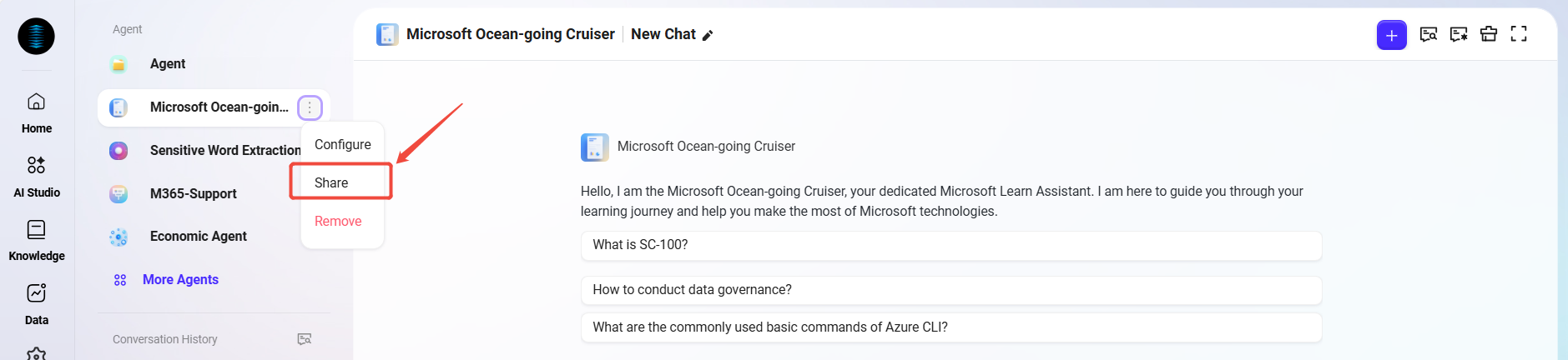Viewport: 1568px width, 360px height.
Task: Click the purple new chat plus button
Action: [1391, 35]
